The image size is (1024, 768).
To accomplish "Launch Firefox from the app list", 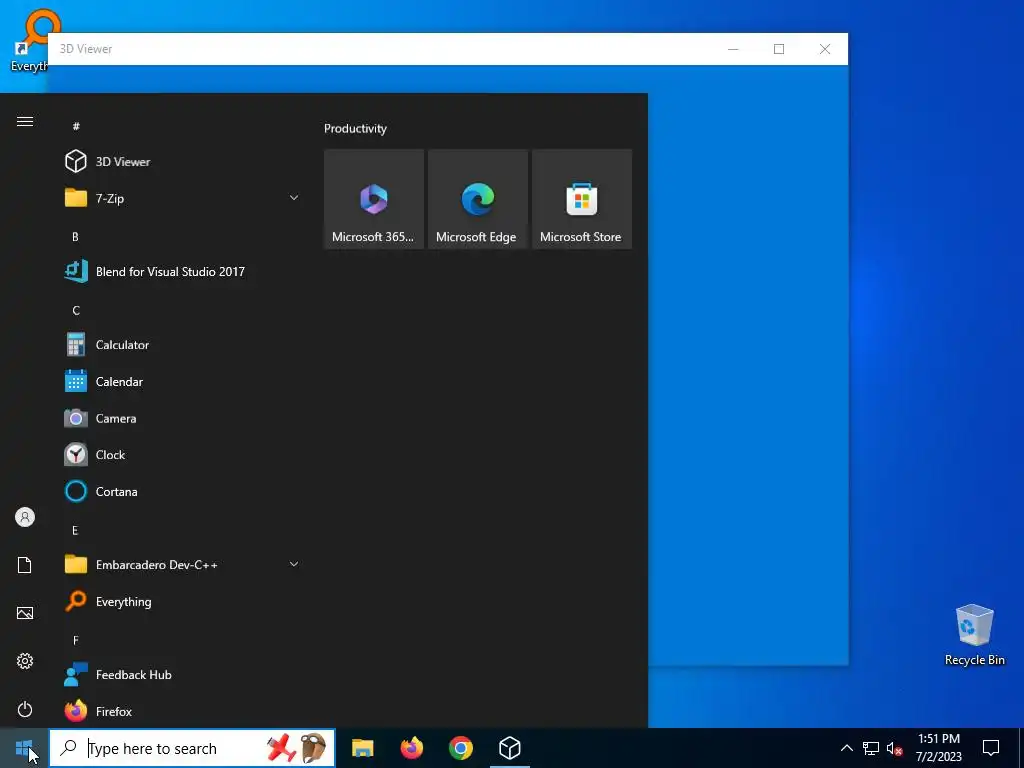I will pyautogui.click(x=182, y=711).
